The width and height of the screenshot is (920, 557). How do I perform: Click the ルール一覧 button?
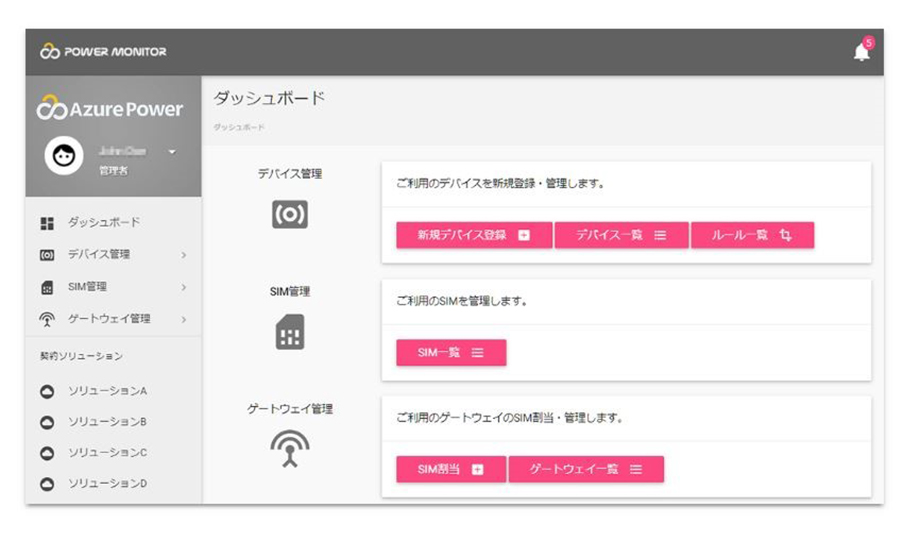point(752,235)
